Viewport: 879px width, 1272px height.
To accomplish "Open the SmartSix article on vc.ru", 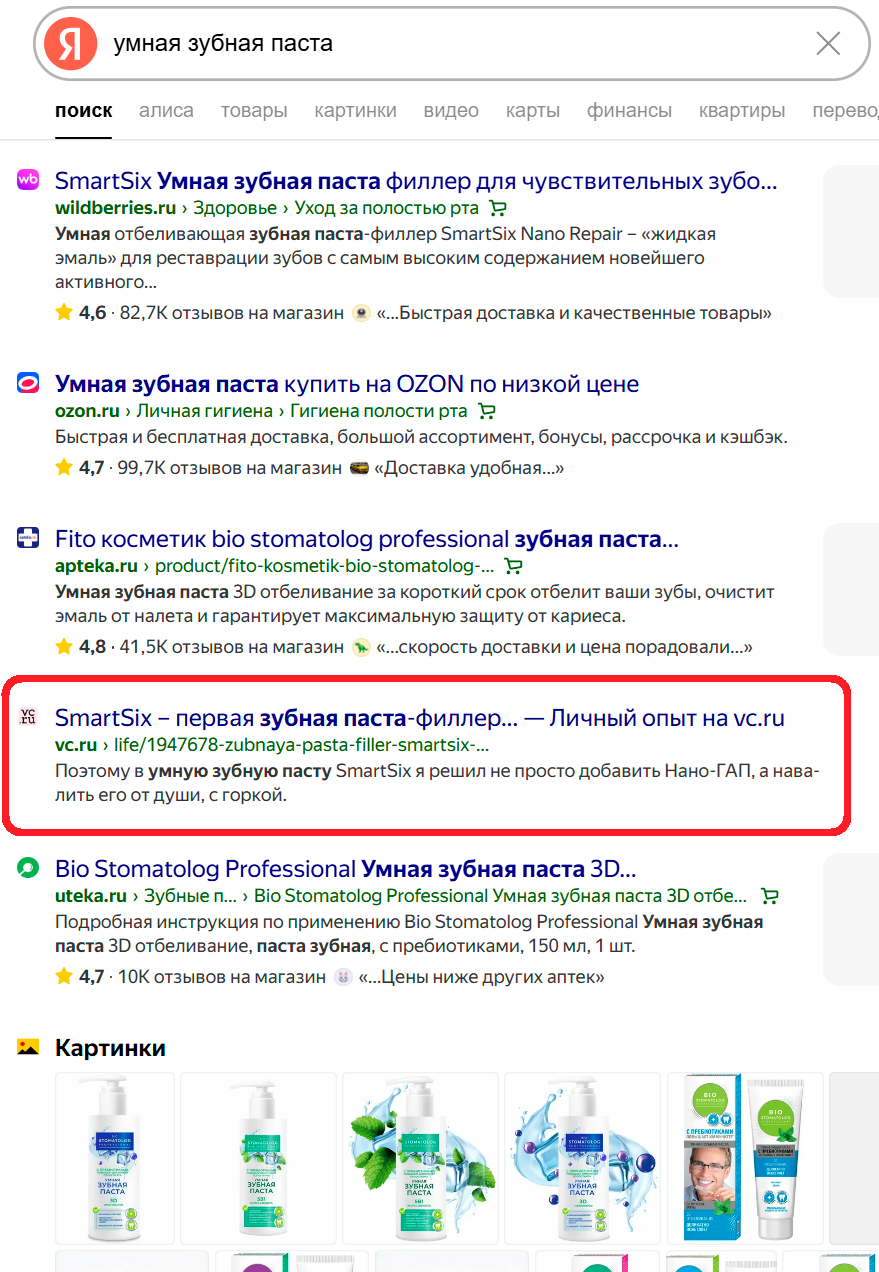I will click(420, 718).
